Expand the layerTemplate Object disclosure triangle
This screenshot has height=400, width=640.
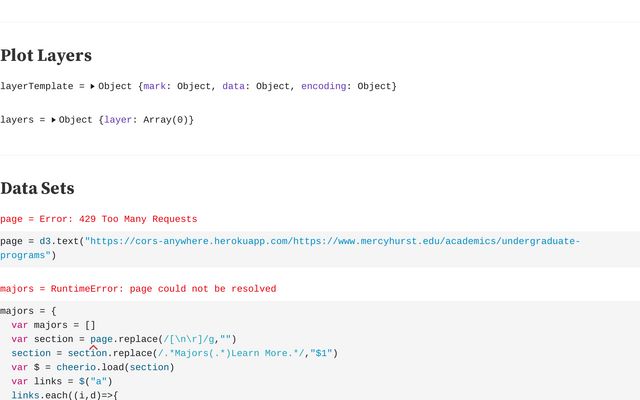pyautogui.click(x=92, y=87)
